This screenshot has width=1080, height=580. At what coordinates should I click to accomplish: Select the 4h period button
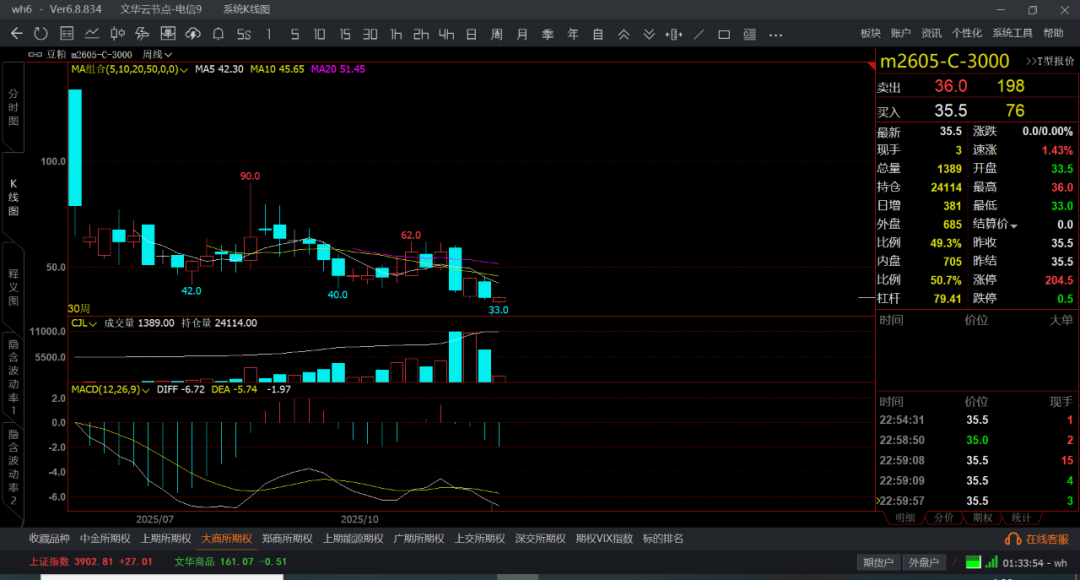[446, 34]
